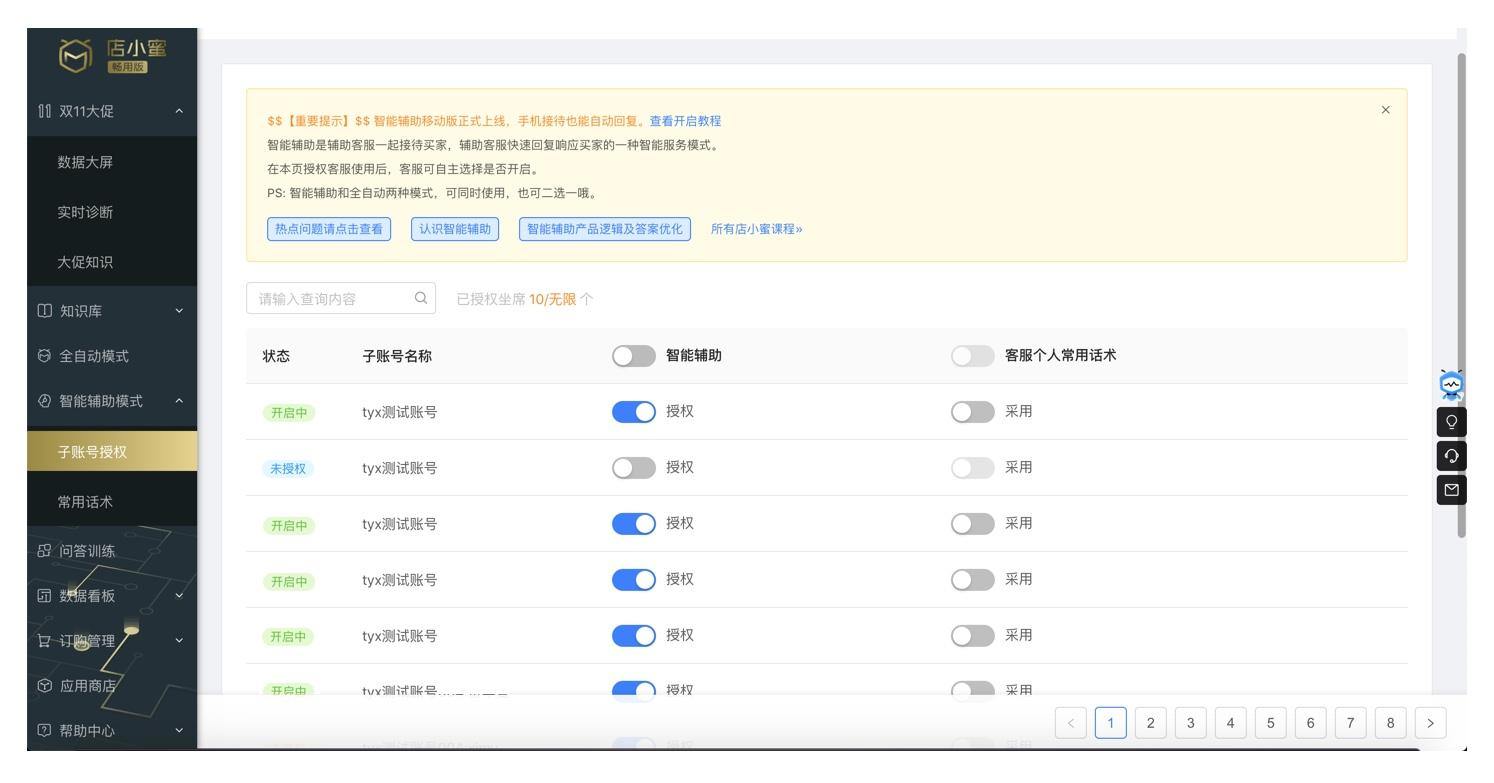Click the search magnifier icon in query box

[x=421, y=298]
